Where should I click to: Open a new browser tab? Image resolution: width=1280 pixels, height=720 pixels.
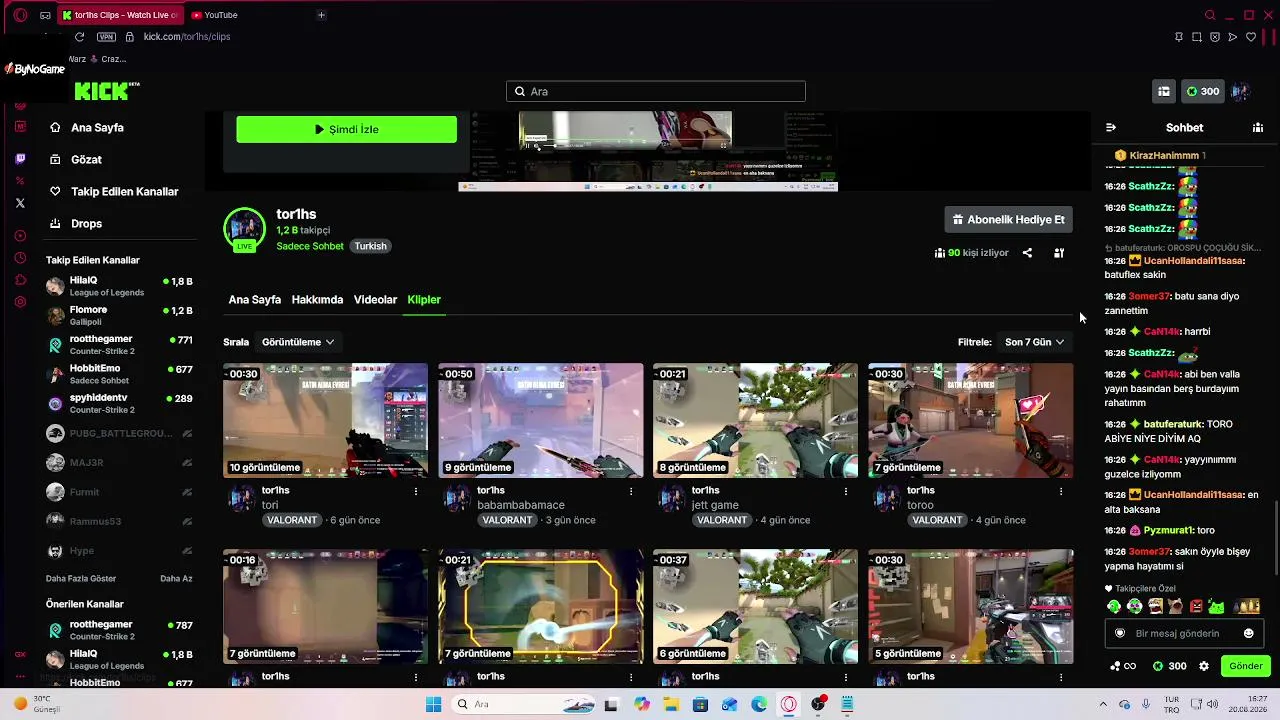pos(321,15)
